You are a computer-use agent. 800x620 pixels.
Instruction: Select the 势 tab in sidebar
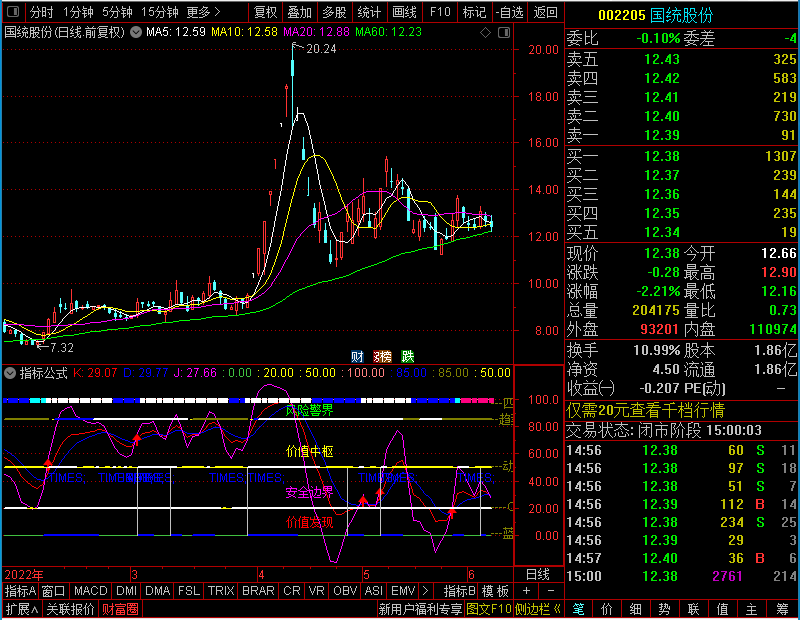664,609
